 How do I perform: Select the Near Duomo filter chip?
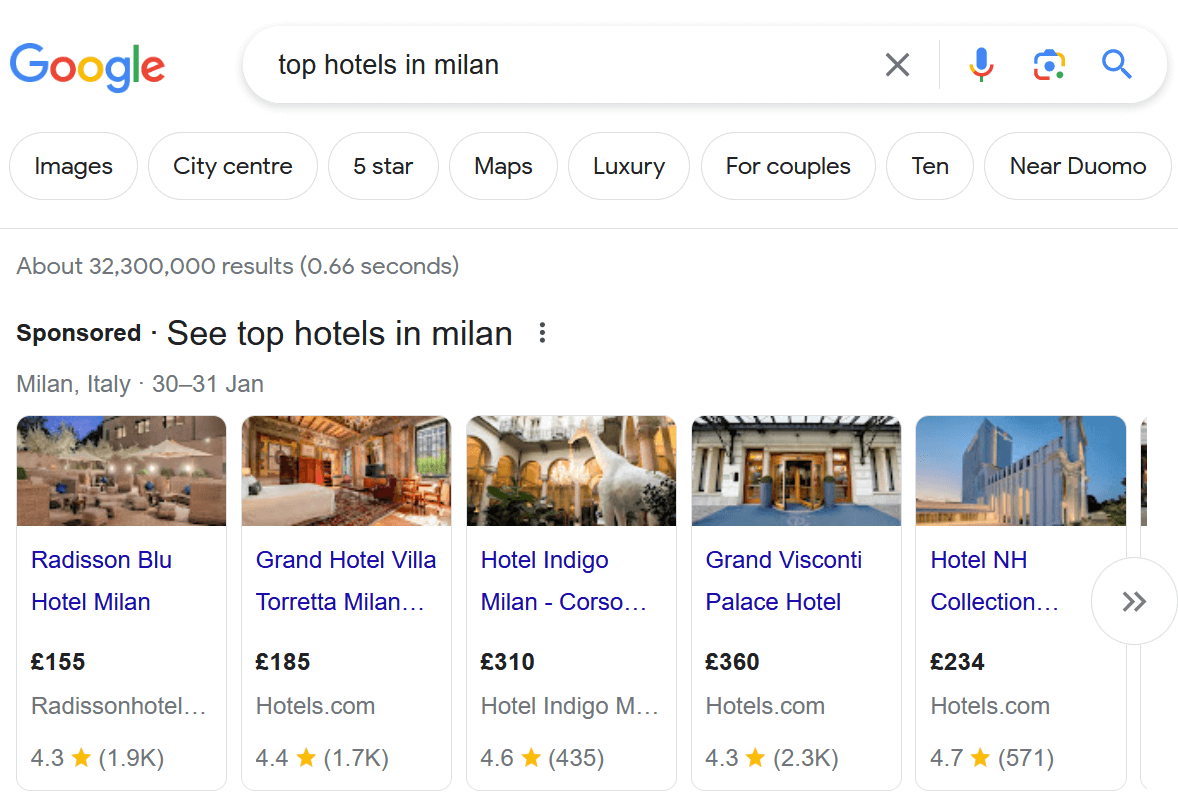tap(1077, 166)
